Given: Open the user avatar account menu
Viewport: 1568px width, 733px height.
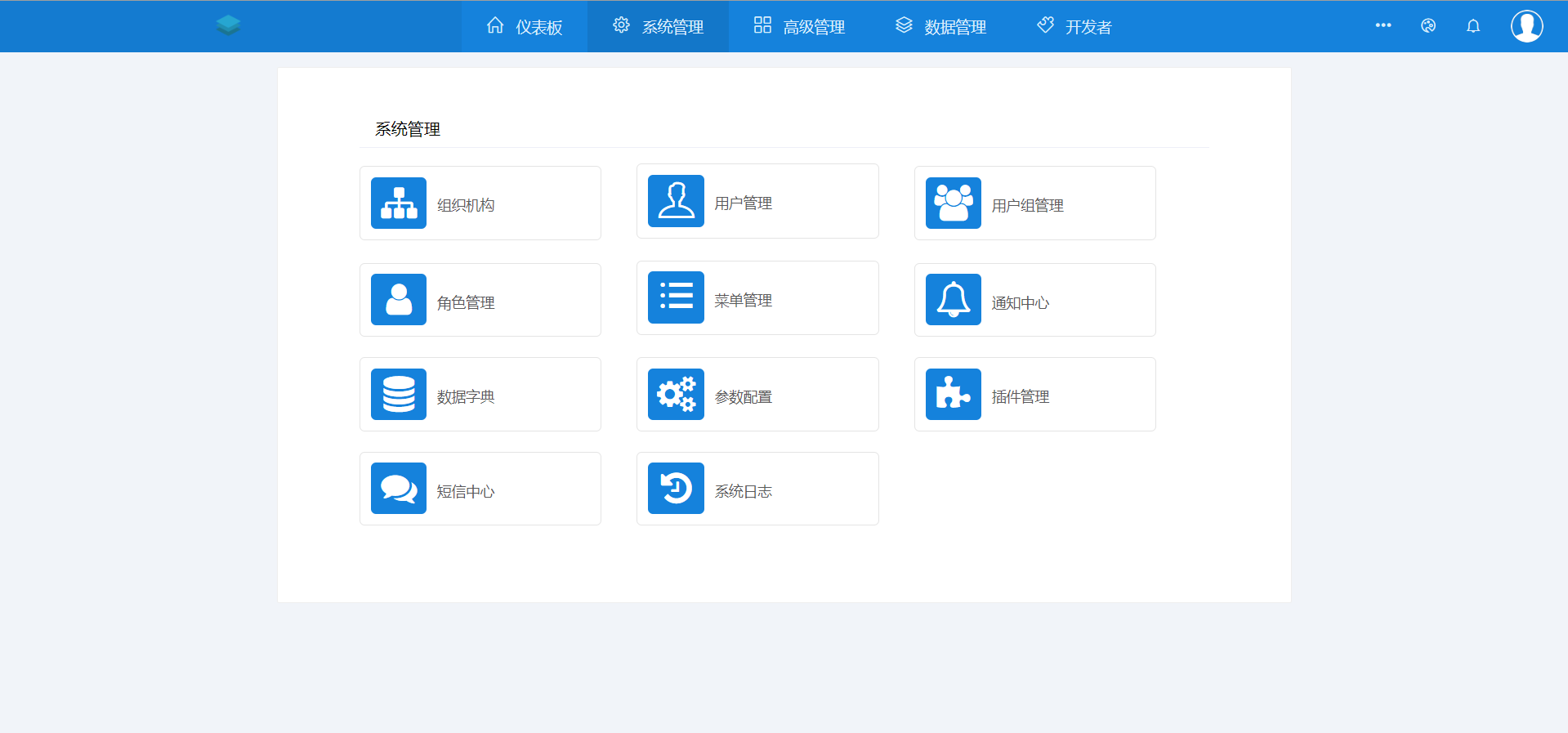Looking at the screenshot, I should pyautogui.click(x=1526, y=26).
